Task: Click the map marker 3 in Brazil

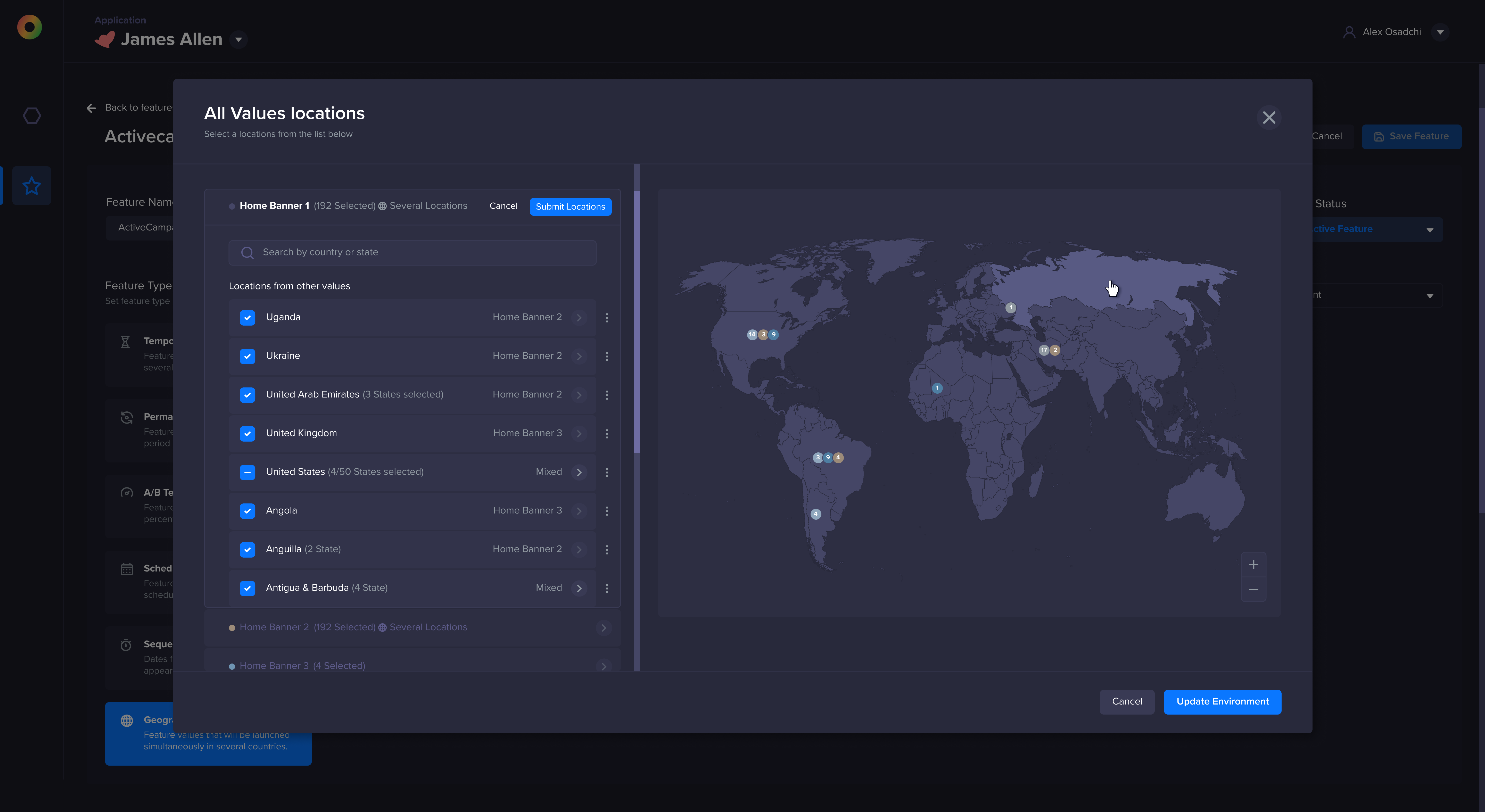Action: (818, 458)
